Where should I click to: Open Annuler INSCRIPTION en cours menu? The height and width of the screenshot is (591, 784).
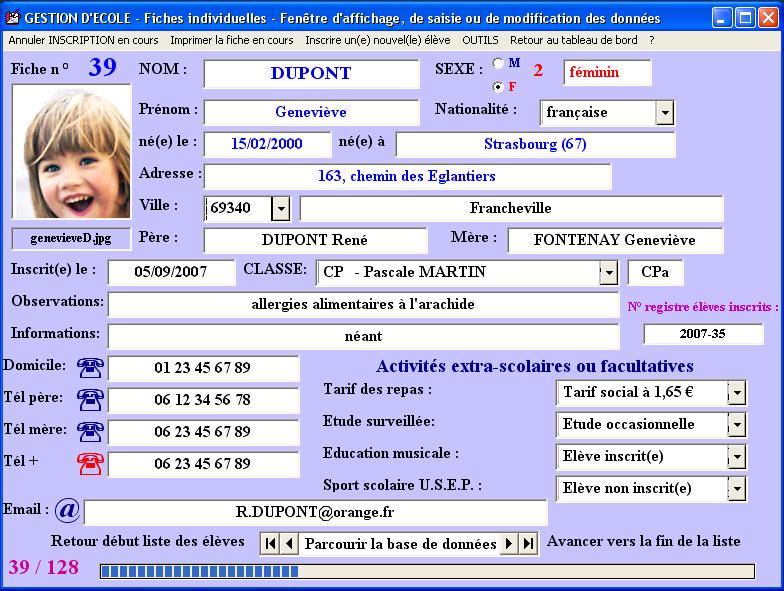coord(83,40)
